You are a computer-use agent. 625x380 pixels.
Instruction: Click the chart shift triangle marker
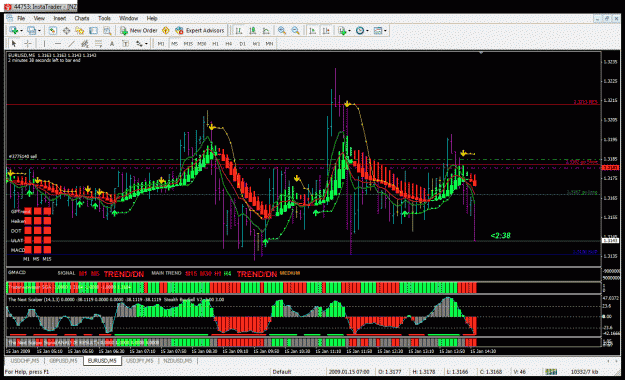click(x=482, y=53)
